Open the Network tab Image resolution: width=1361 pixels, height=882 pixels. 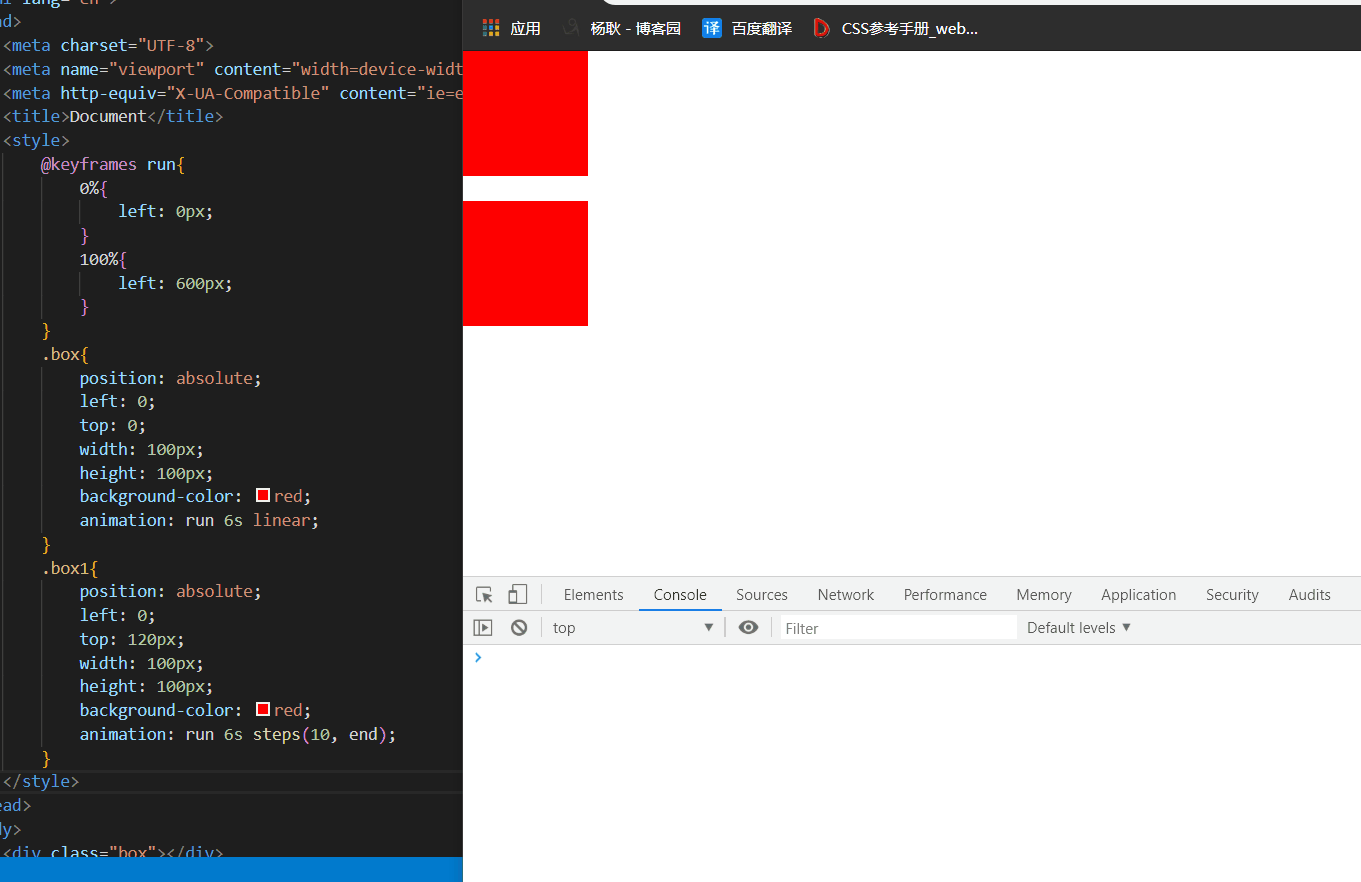(846, 595)
